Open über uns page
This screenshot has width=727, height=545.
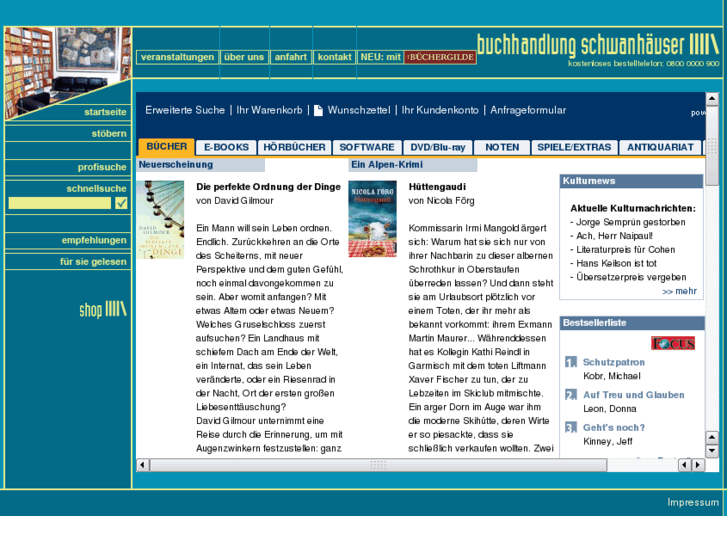[x=244, y=57]
